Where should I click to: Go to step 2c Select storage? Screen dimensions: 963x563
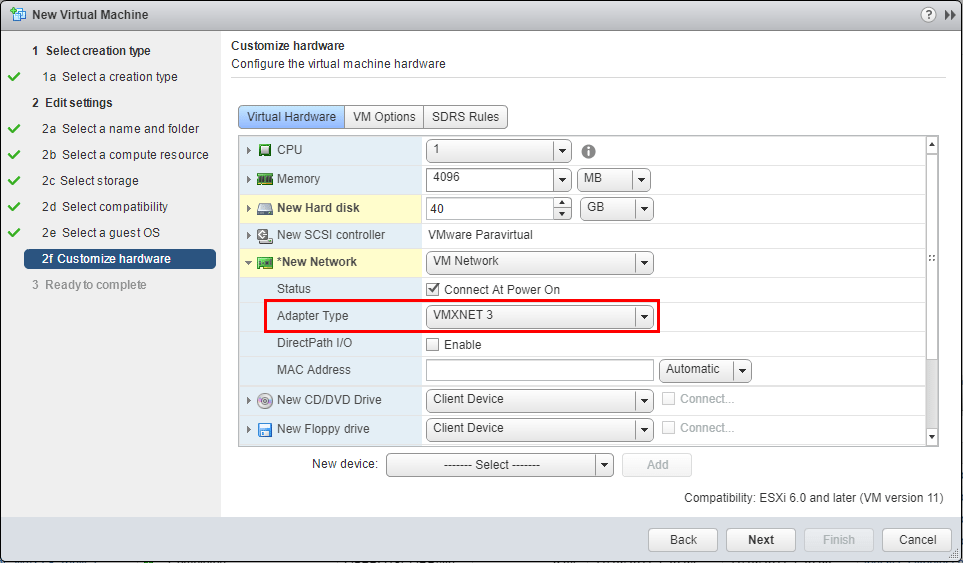pyautogui.click(x=99, y=181)
